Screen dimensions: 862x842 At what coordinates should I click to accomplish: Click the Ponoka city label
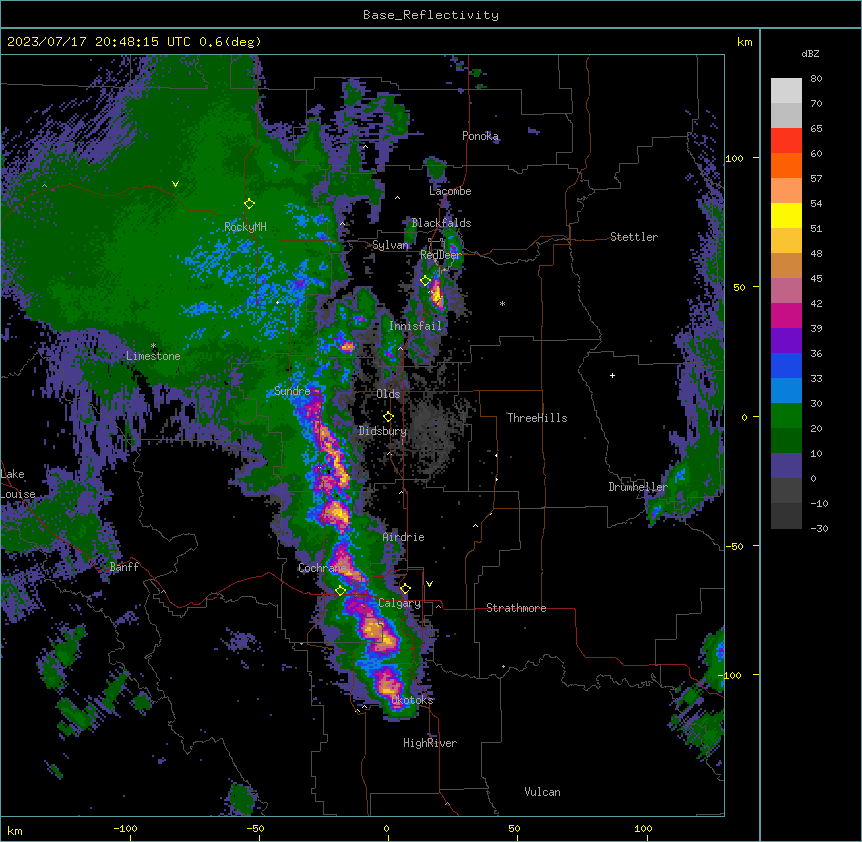[x=480, y=136]
